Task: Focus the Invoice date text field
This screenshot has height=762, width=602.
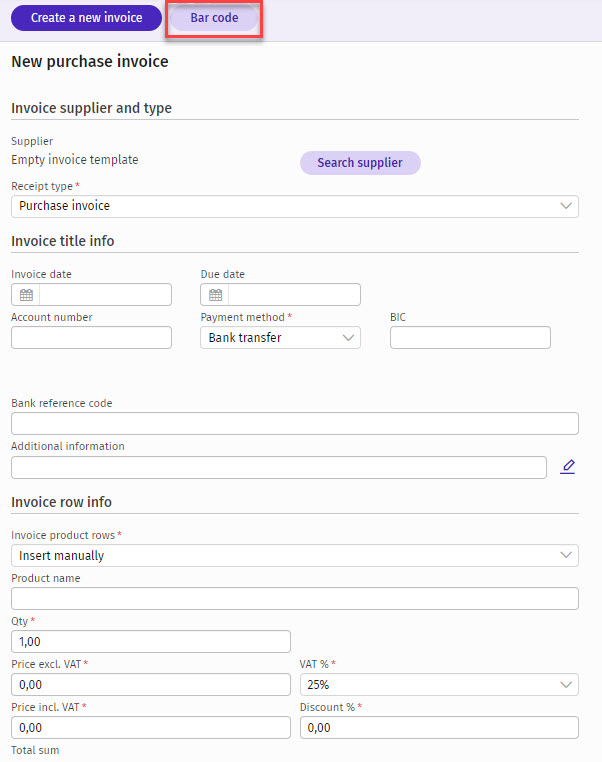Action: pos(105,295)
